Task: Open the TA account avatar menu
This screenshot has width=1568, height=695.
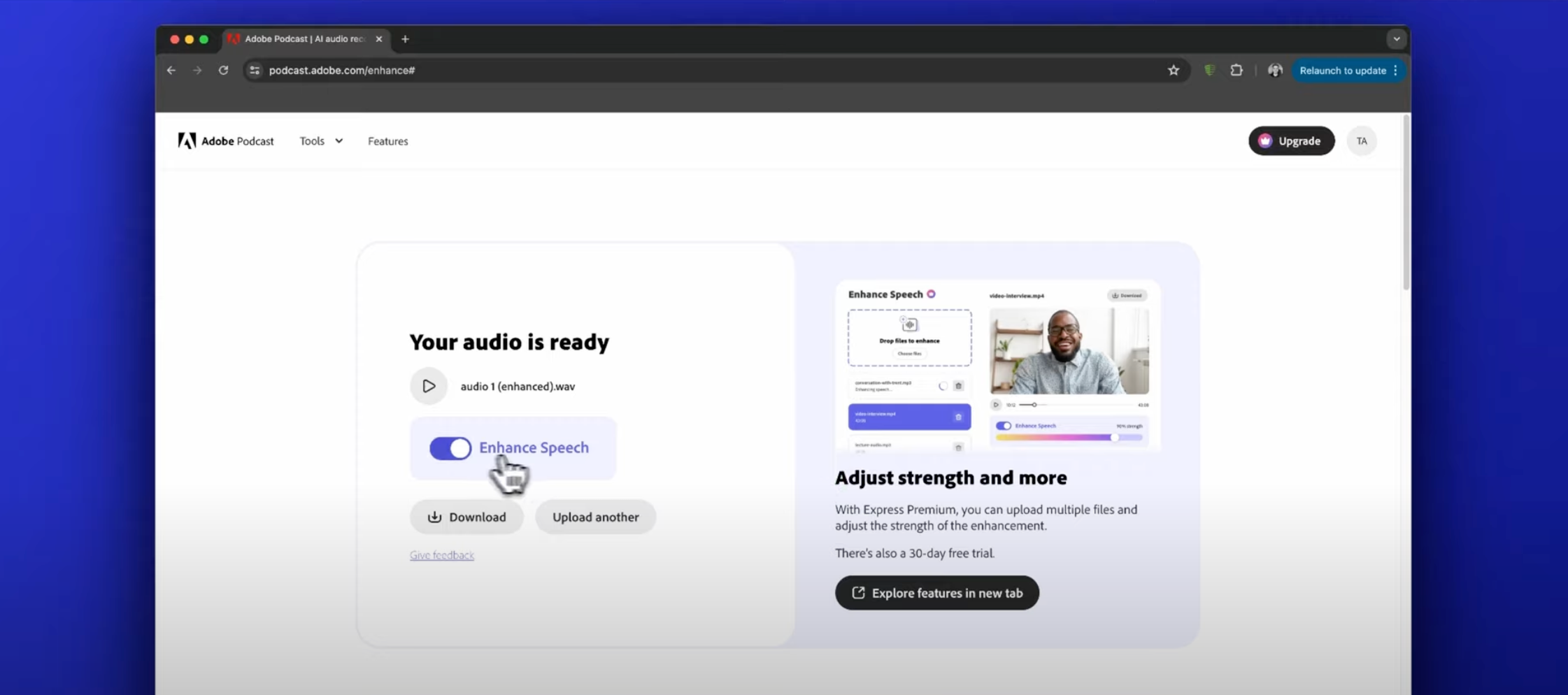Action: click(x=1362, y=141)
